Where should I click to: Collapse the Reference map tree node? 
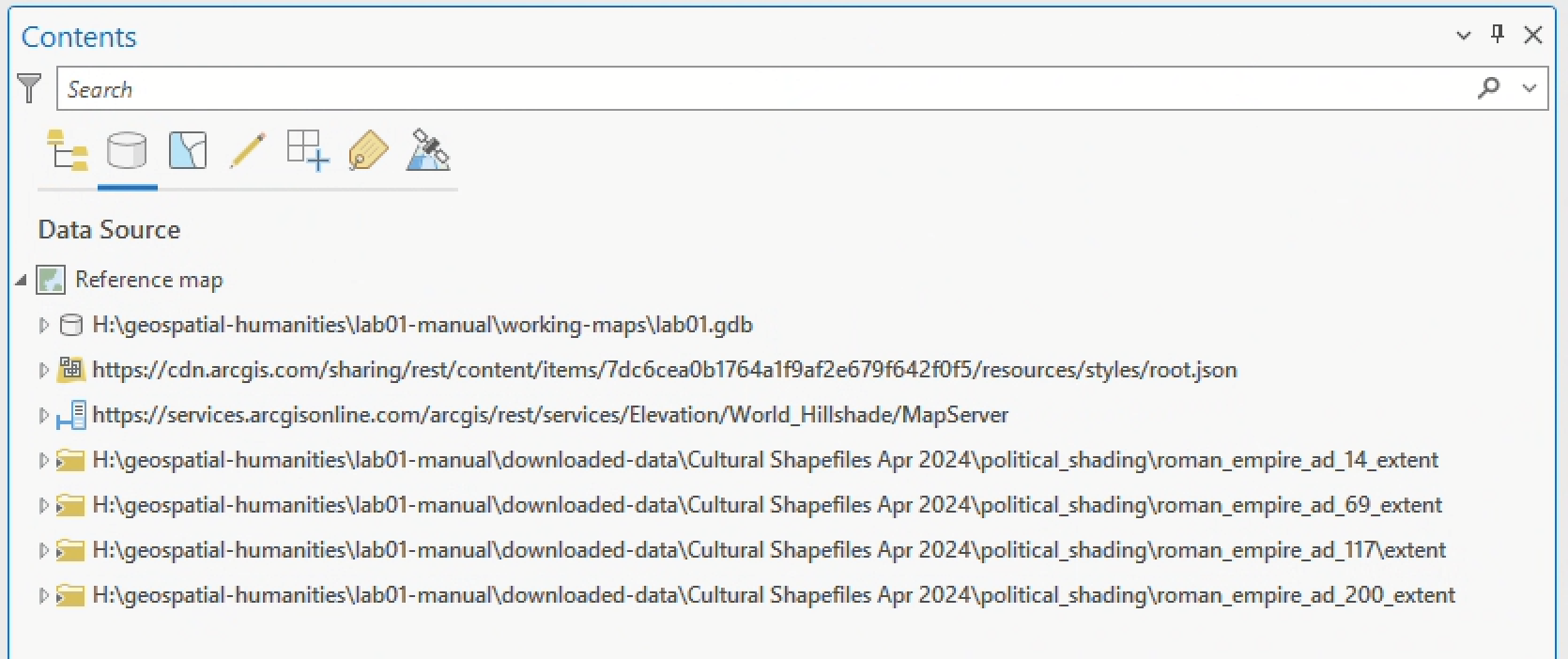(x=21, y=280)
